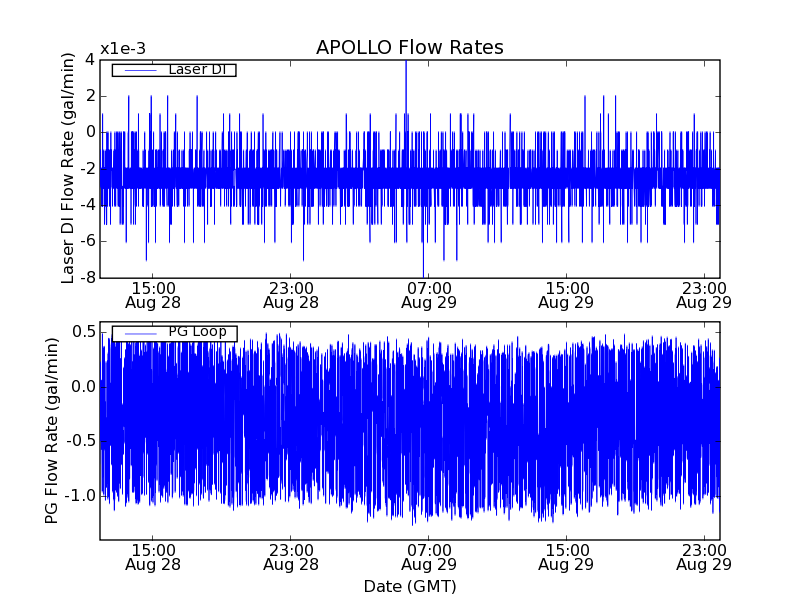Click the Date (GMT) x-axis label
Screen dimensions: 800x600
(x=409, y=586)
